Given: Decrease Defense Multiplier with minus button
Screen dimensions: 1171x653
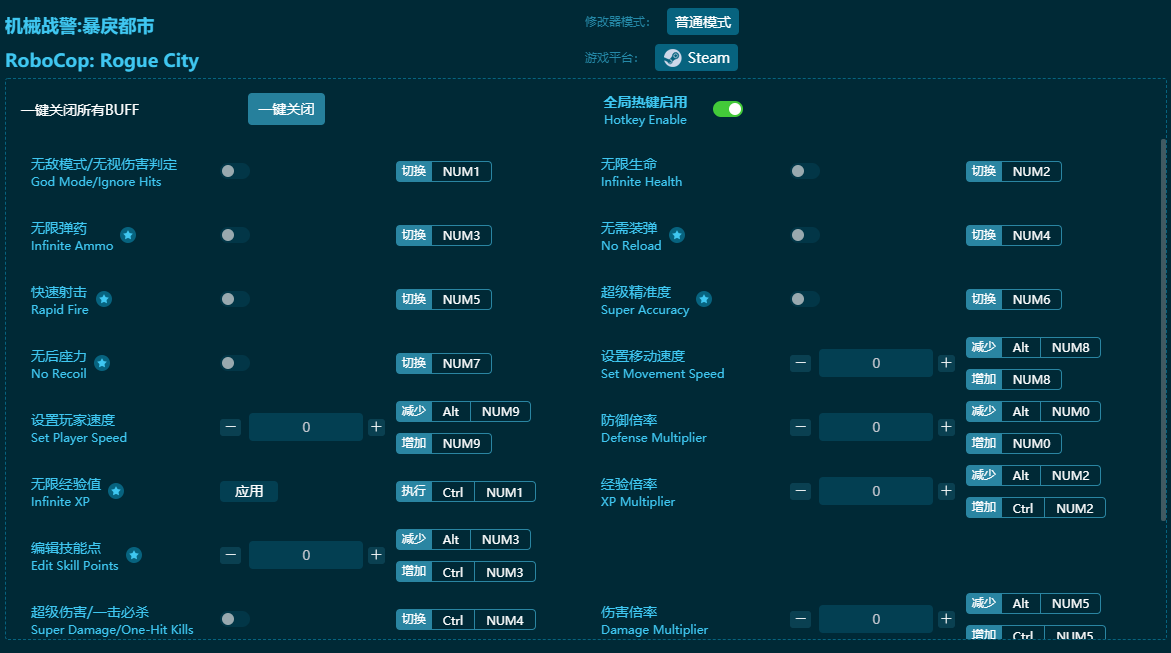Looking at the screenshot, I should [x=800, y=427].
